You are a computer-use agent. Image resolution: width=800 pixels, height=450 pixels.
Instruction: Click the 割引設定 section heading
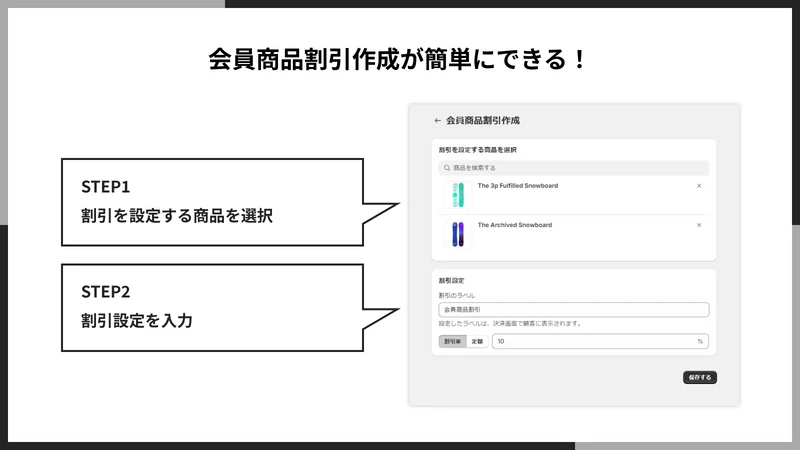pos(452,281)
